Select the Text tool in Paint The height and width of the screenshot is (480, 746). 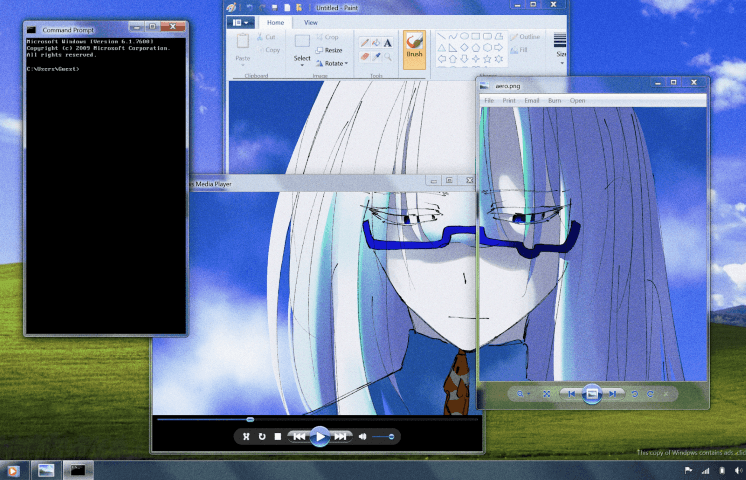[x=388, y=43]
